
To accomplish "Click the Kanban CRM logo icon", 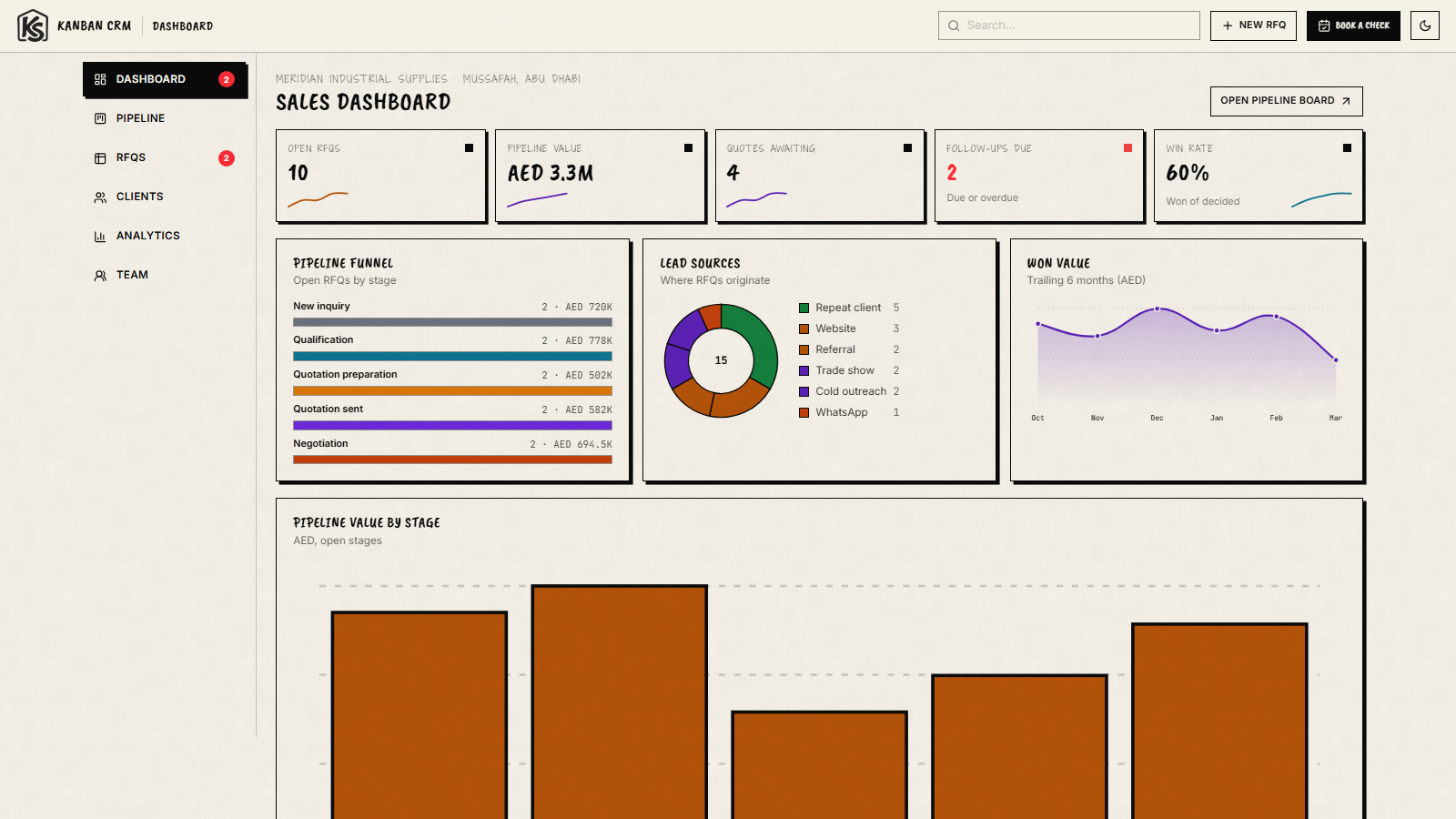I will point(33,25).
